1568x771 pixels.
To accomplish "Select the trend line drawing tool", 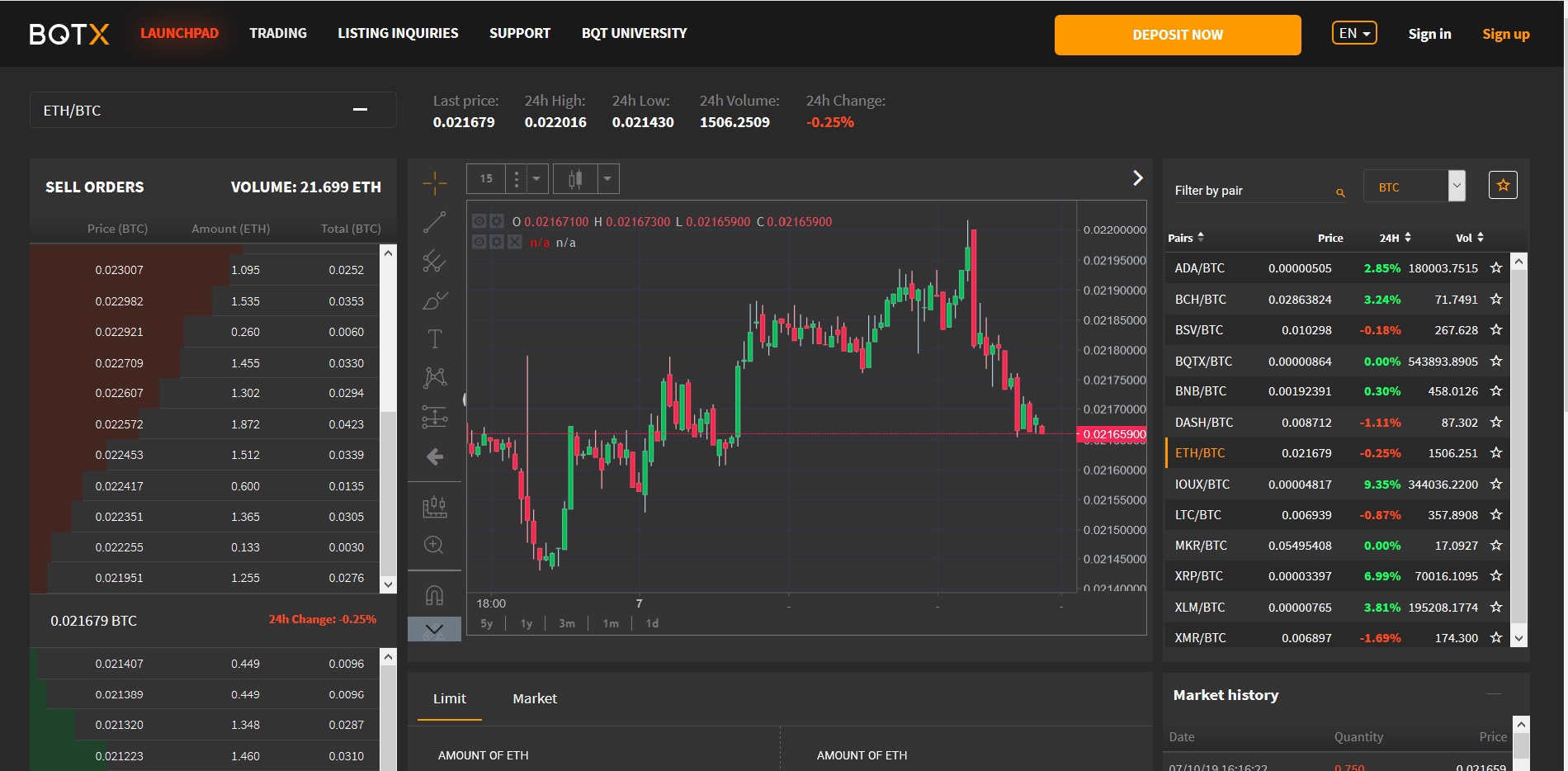I will point(435,222).
